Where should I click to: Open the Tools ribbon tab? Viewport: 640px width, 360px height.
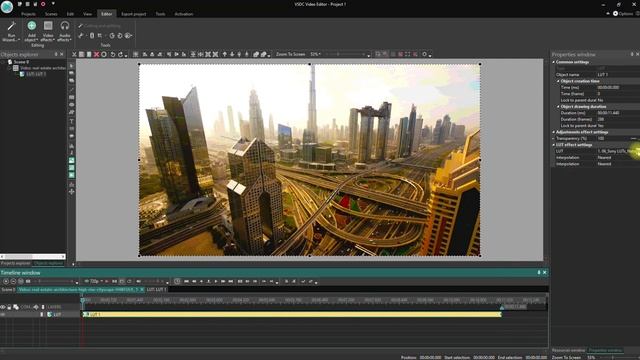click(160, 14)
